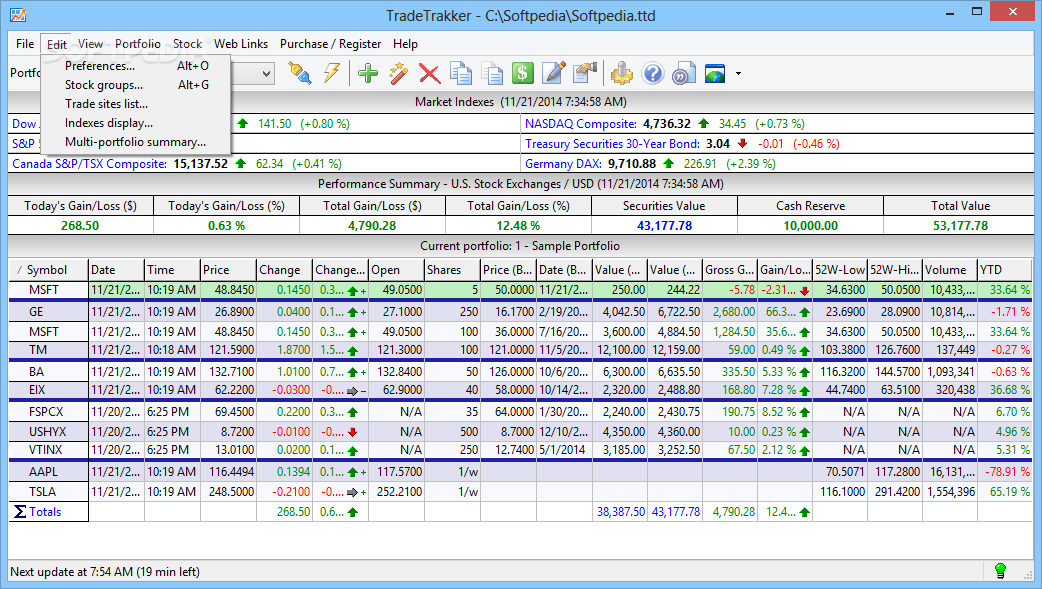Click green up arrow beside NASDAQ Composite value

[704, 124]
